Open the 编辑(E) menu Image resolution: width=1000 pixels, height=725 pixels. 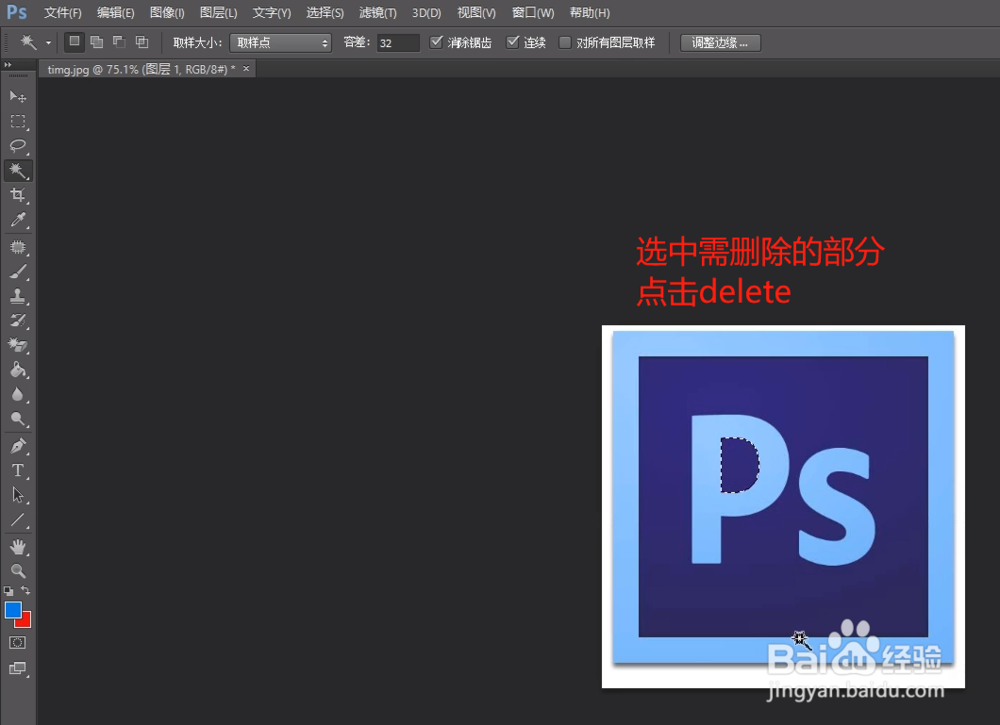coord(115,13)
